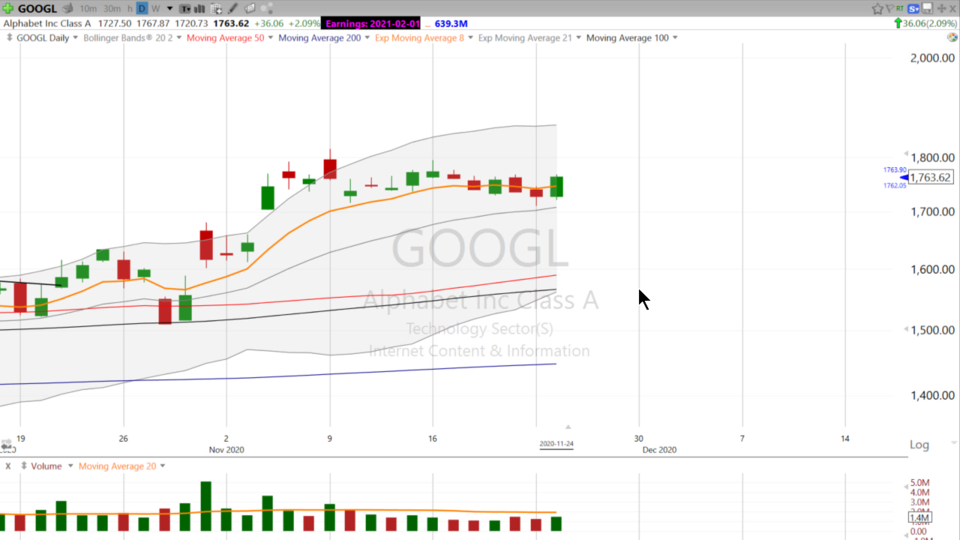Screen dimensions: 960x540
Task: Click the reorder handle beside GOOGL Daily
Action: [9, 37]
